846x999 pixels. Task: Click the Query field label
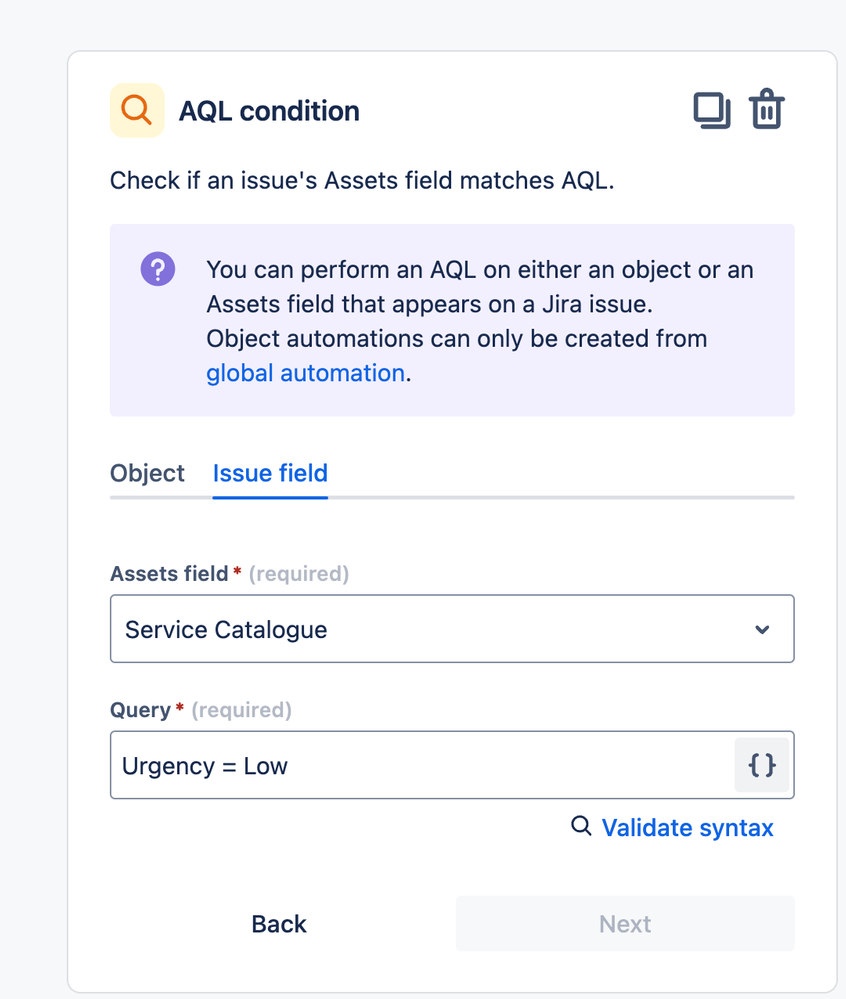click(x=140, y=710)
